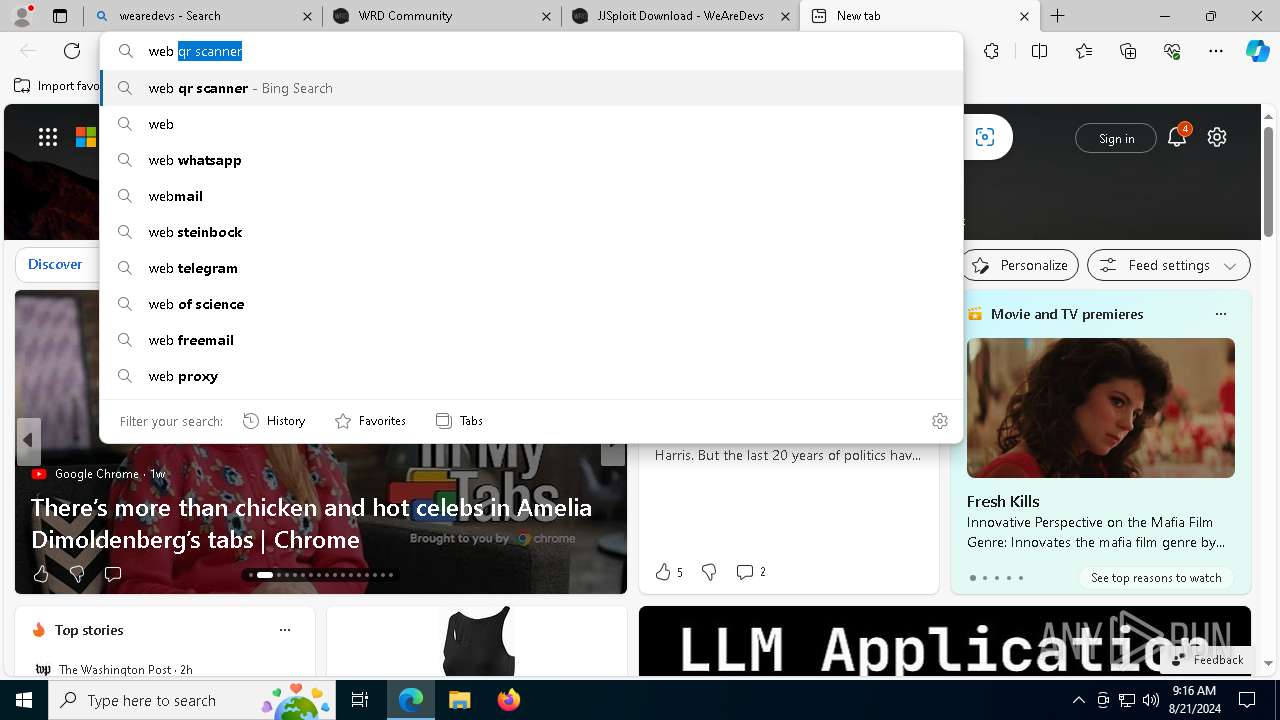This screenshot has width=1280, height=720.
Task: Open the app launcher grid icon
Action: coord(48,138)
